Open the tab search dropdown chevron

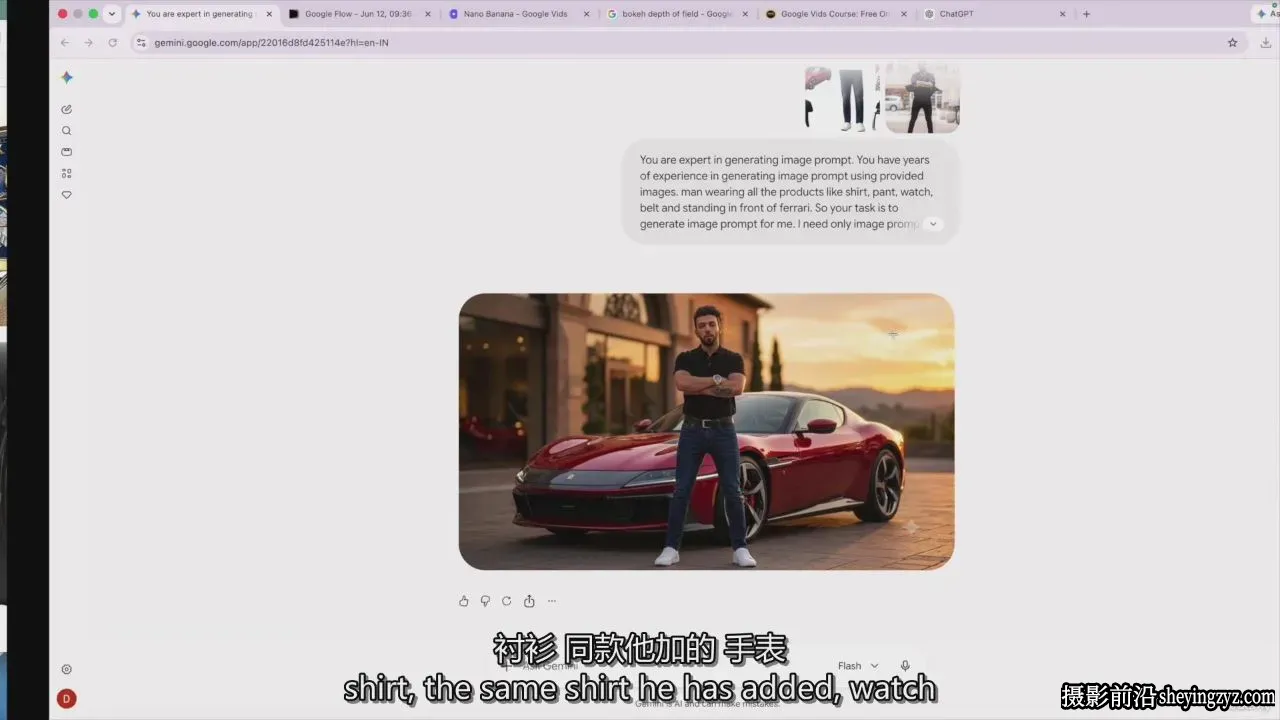point(111,14)
